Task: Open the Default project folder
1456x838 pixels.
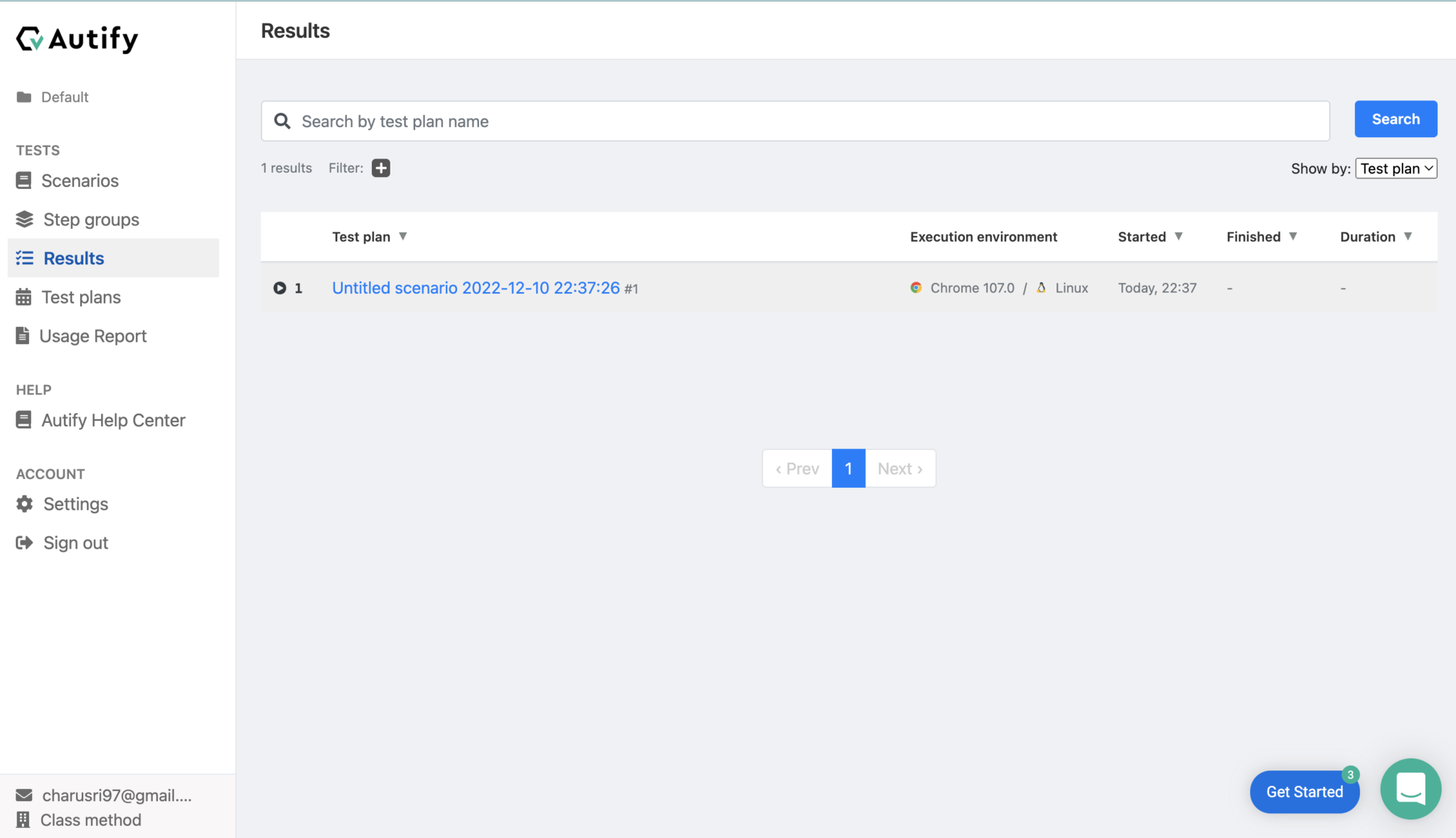Action: [65, 97]
